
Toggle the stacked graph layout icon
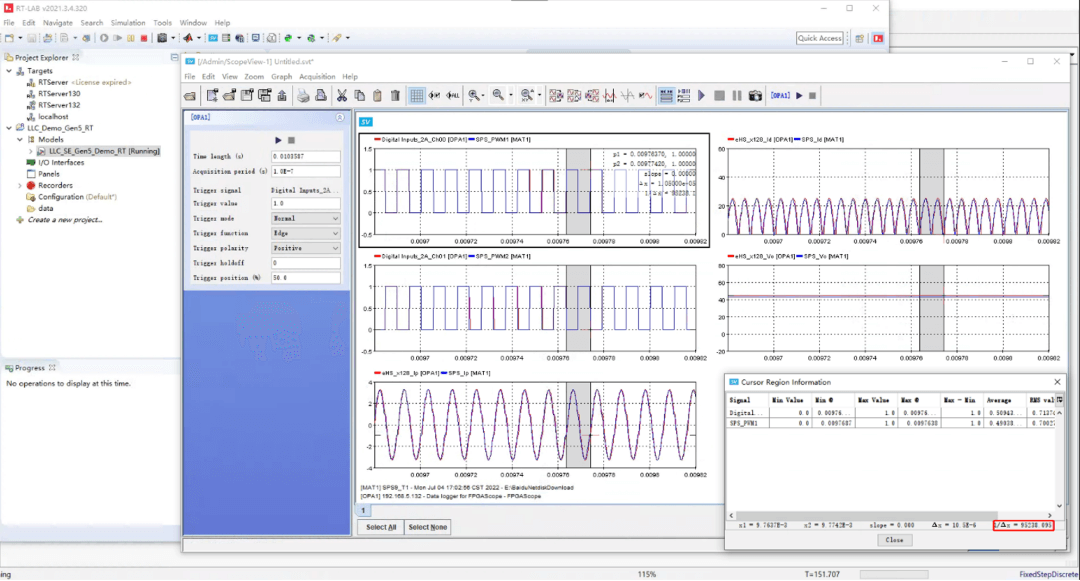click(x=665, y=96)
